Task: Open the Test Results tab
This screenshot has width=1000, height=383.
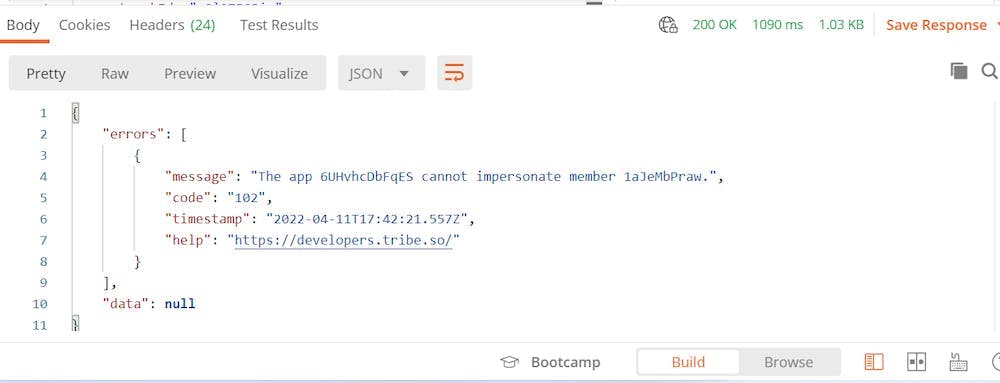Action: coord(279,25)
